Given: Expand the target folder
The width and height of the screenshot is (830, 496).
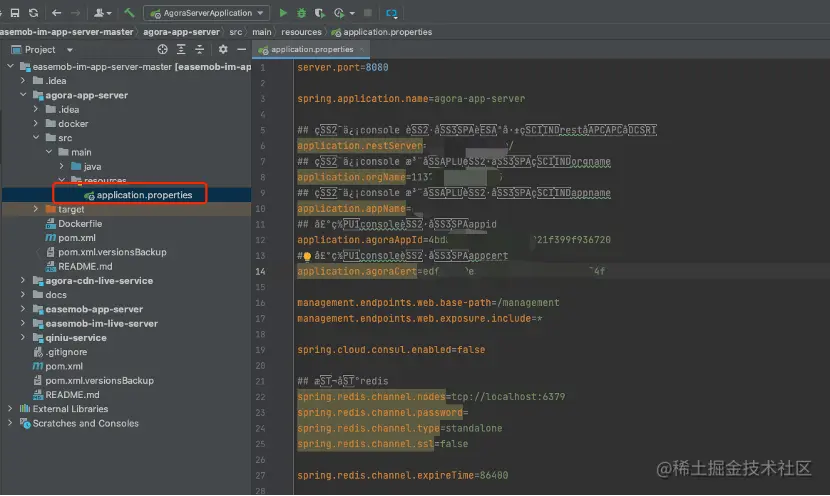Looking at the screenshot, I should (35, 209).
